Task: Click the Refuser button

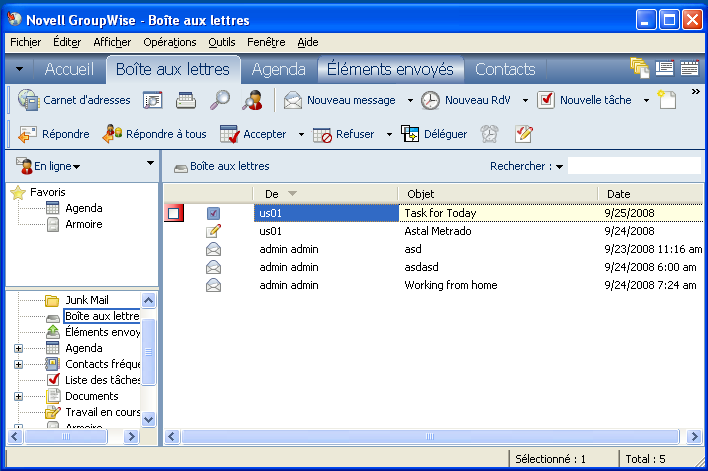Action: (x=344, y=134)
